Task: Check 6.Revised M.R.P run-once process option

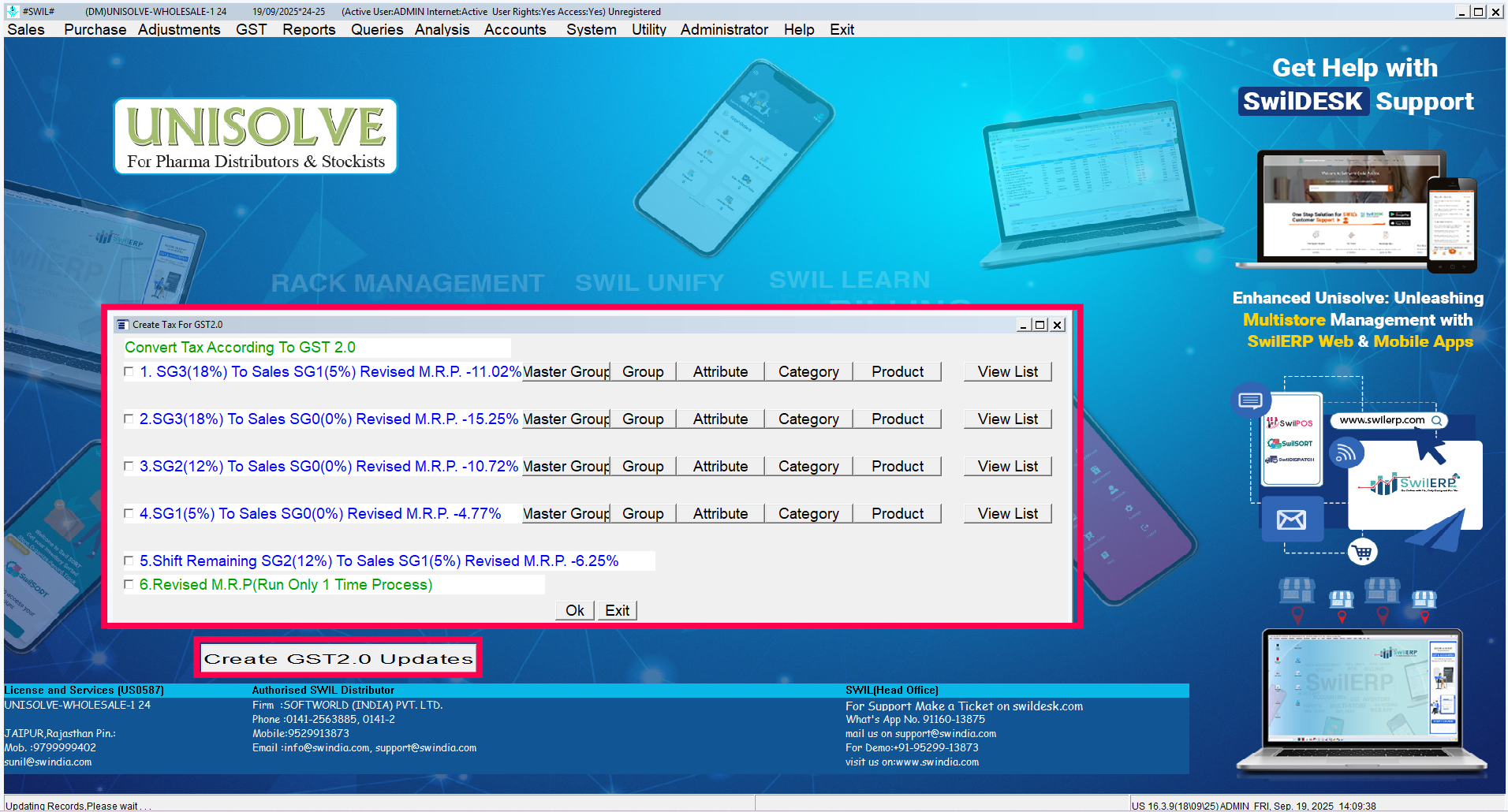Action: [x=129, y=585]
